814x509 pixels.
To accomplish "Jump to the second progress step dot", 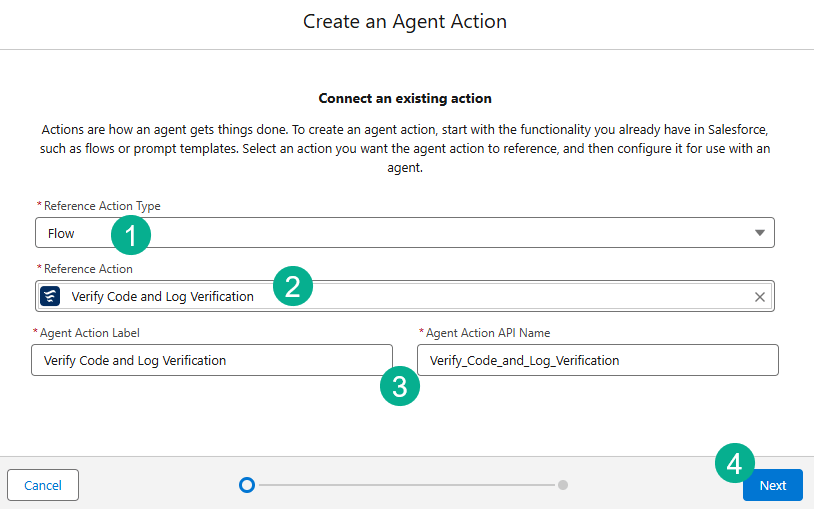I will tap(563, 485).
